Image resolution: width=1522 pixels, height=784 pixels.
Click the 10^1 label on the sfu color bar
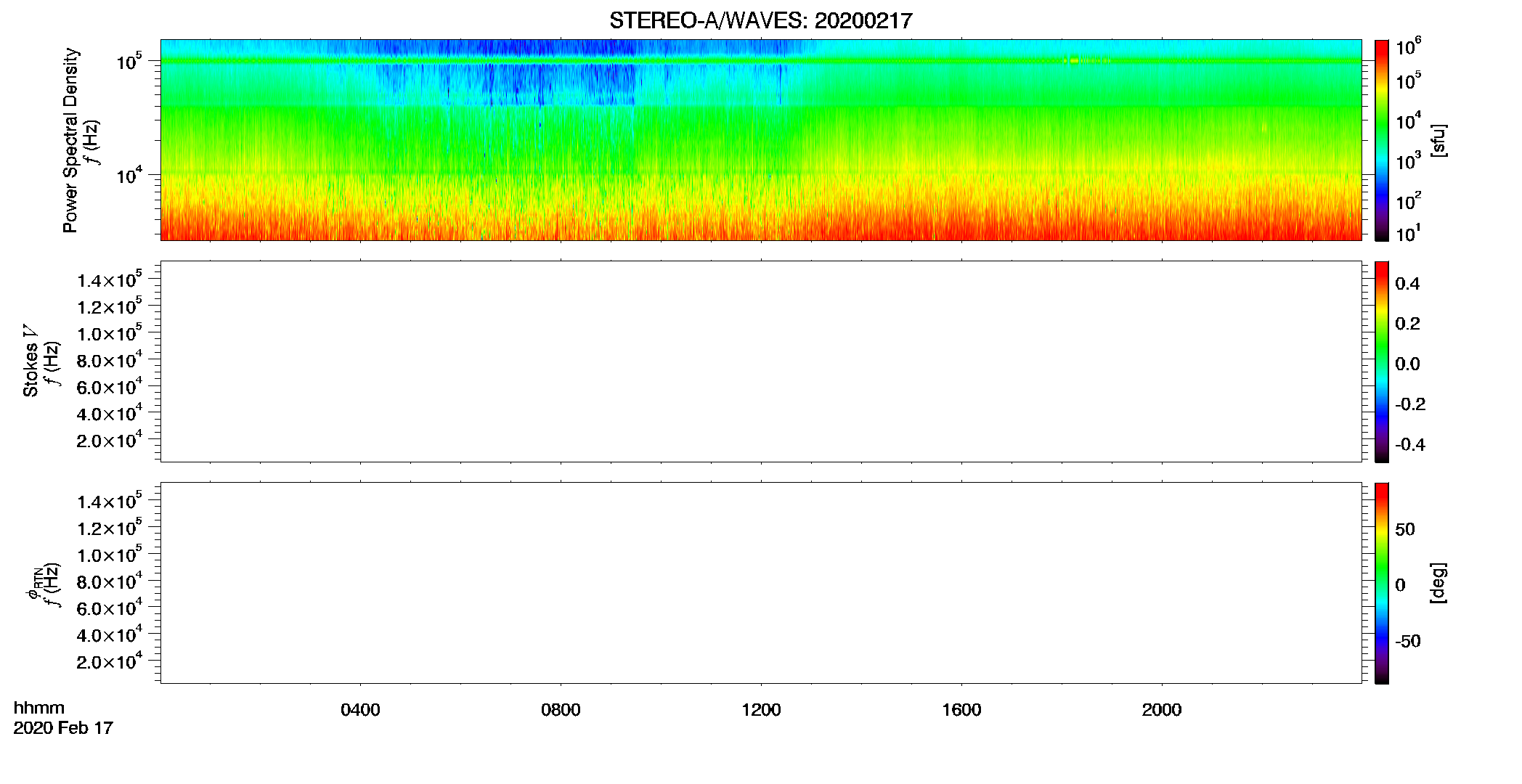pos(1408,234)
